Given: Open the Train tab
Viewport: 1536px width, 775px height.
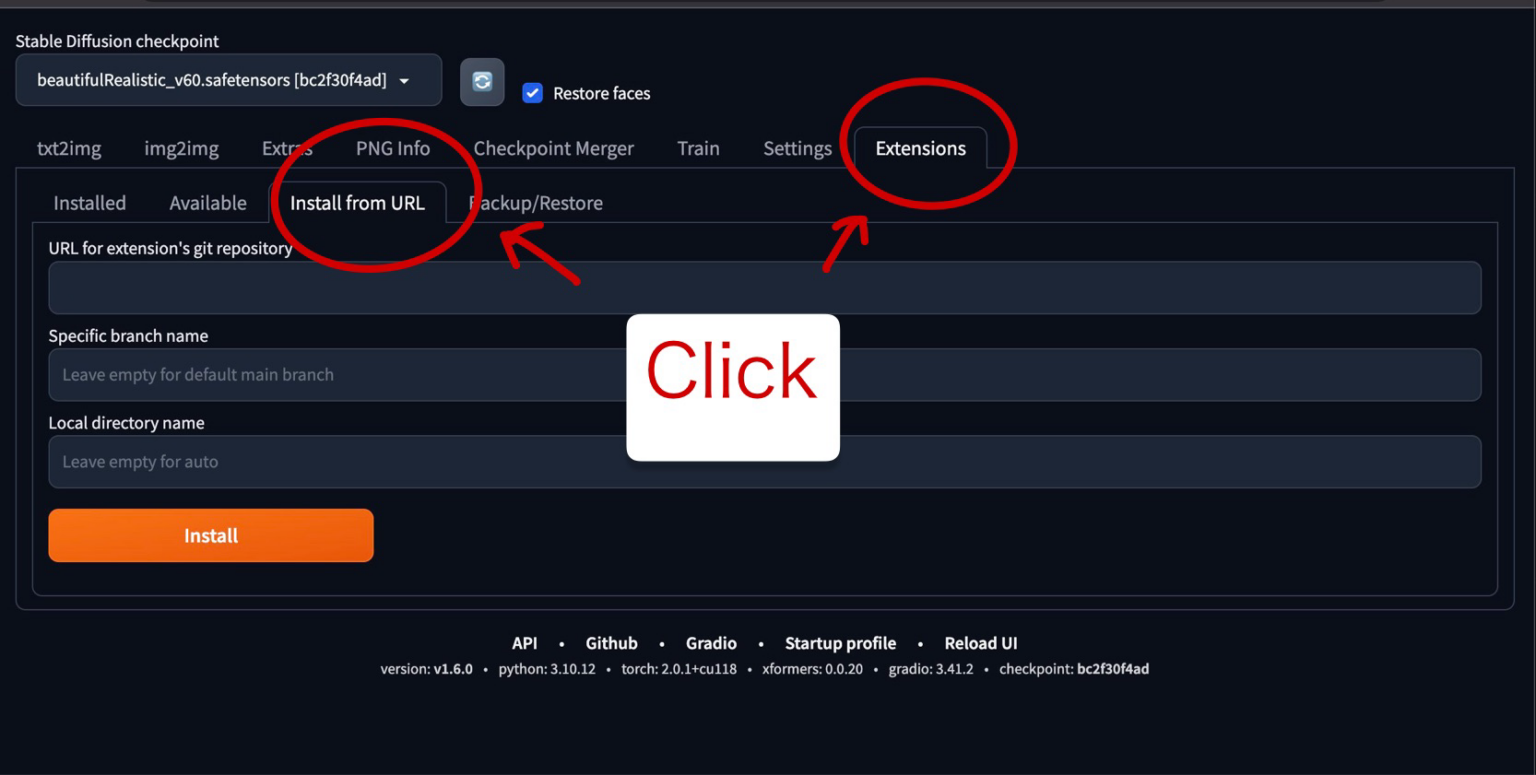Looking at the screenshot, I should point(698,148).
